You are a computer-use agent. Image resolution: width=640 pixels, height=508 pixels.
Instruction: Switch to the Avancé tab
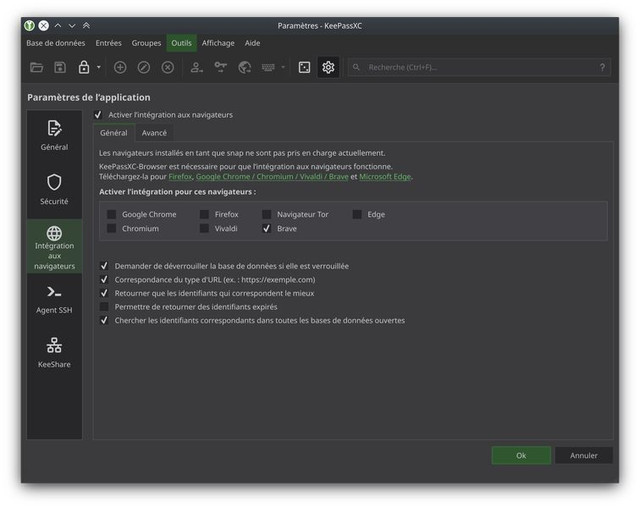(x=154, y=133)
